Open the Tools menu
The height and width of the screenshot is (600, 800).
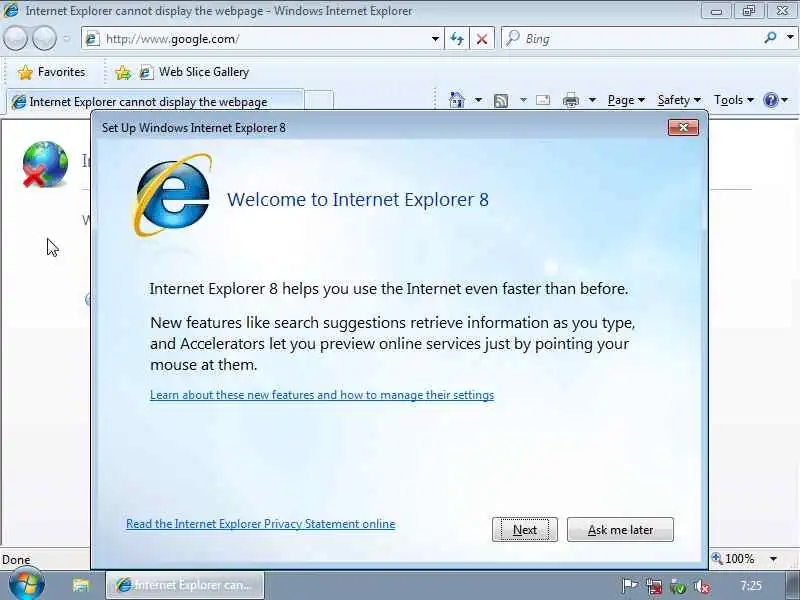point(734,100)
